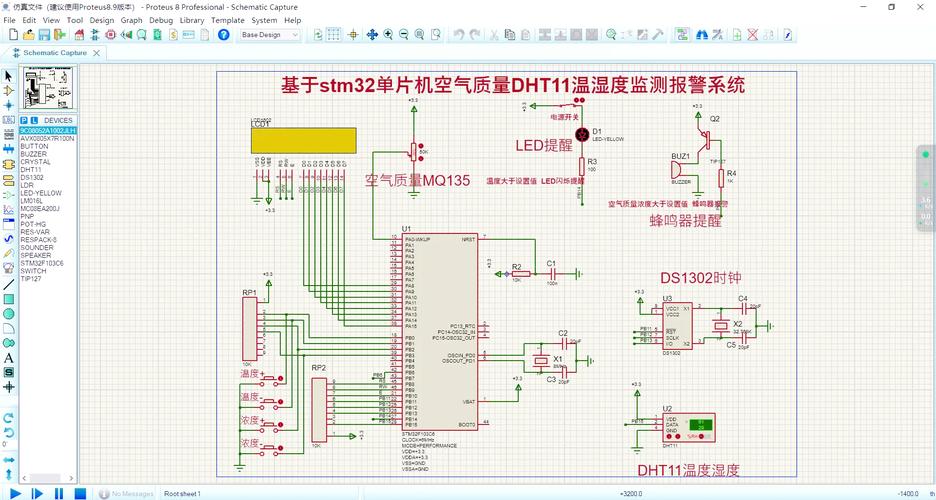
Task: Open the Template menu
Action: (227, 20)
